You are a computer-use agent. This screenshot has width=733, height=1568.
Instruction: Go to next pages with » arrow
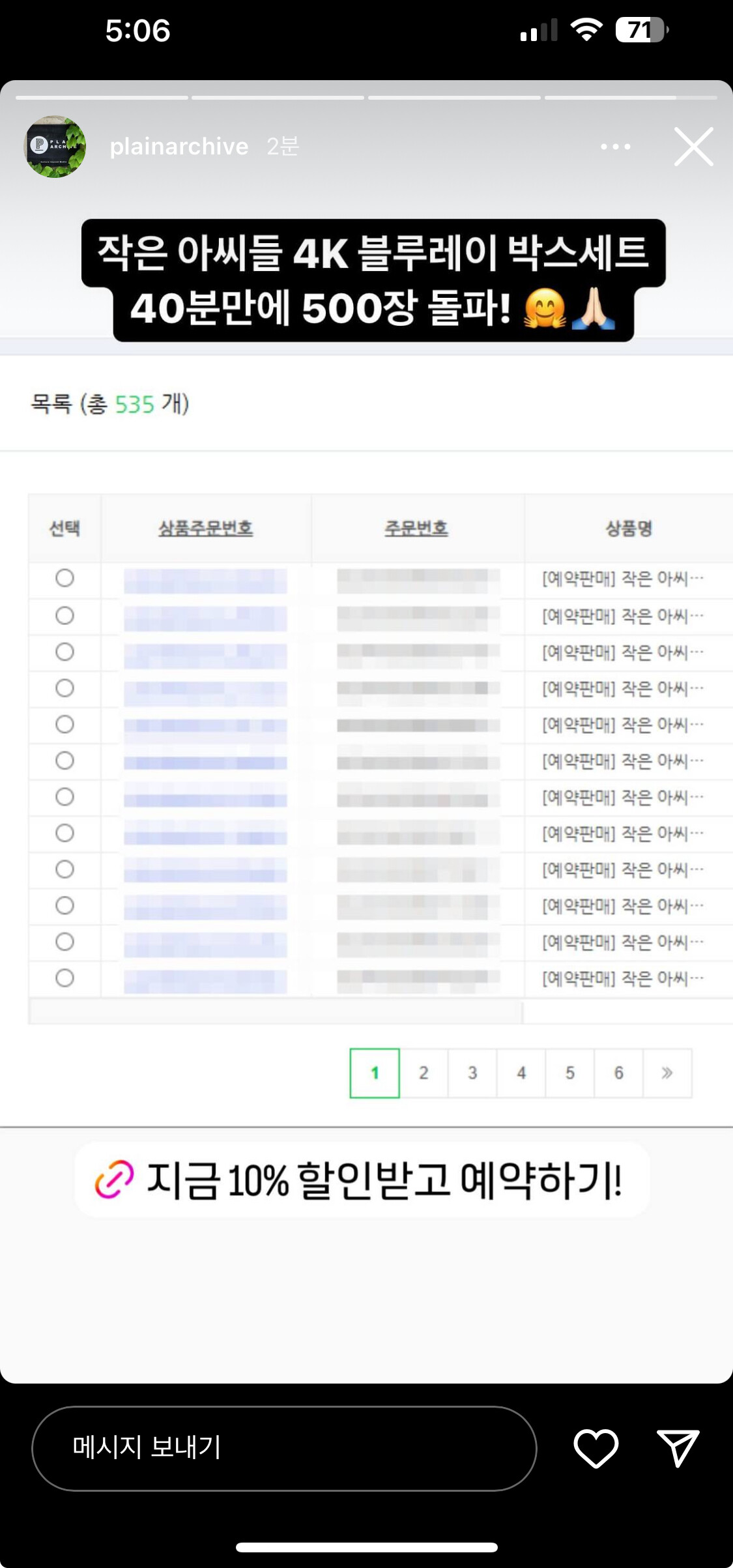[x=667, y=1073]
